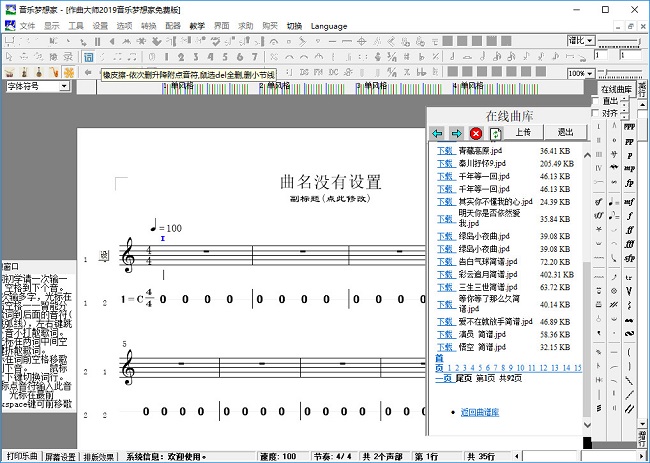Download 绿岛小夜曲.jpd via first 下载 link
Screen dimensions: 650x463
coord(445,236)
